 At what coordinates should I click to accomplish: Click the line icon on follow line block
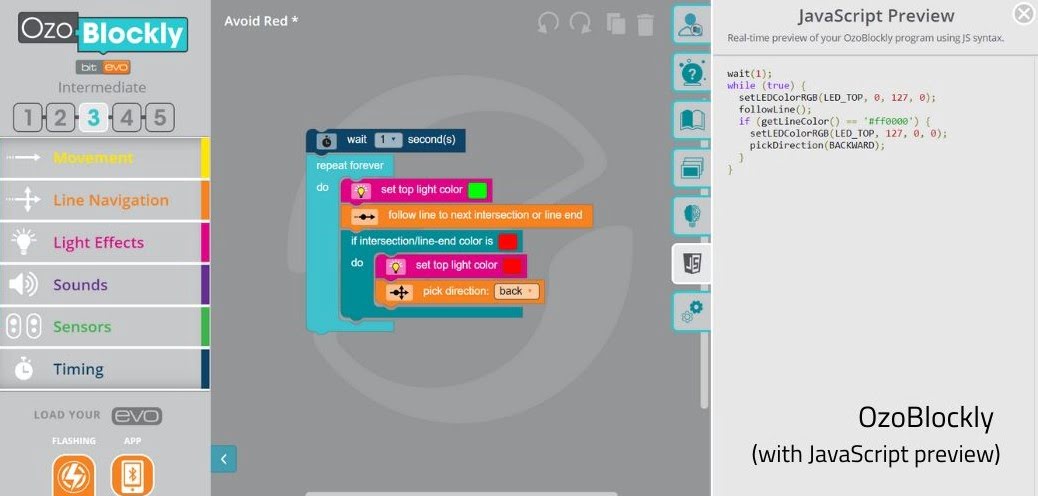pyautogui.click(x=365, y=217)
